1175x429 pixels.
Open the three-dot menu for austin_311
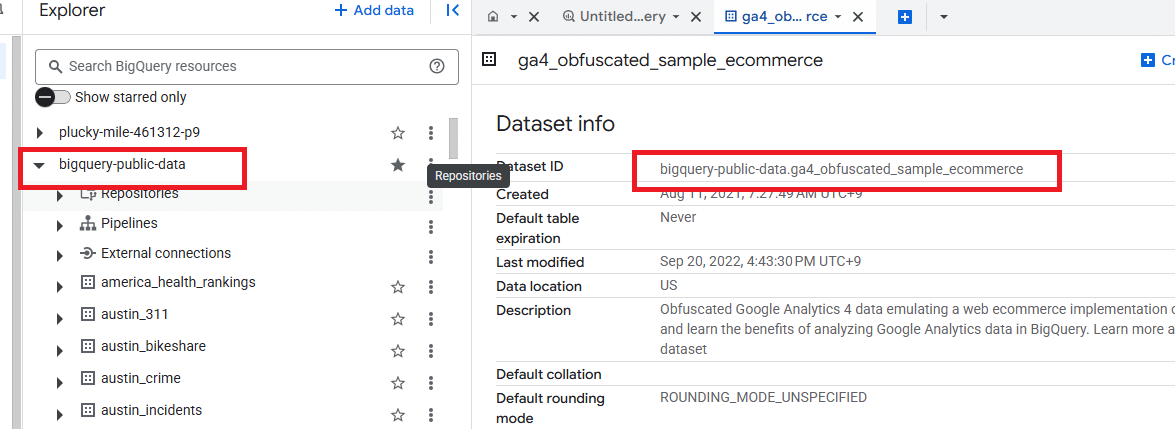coord(431,317)
